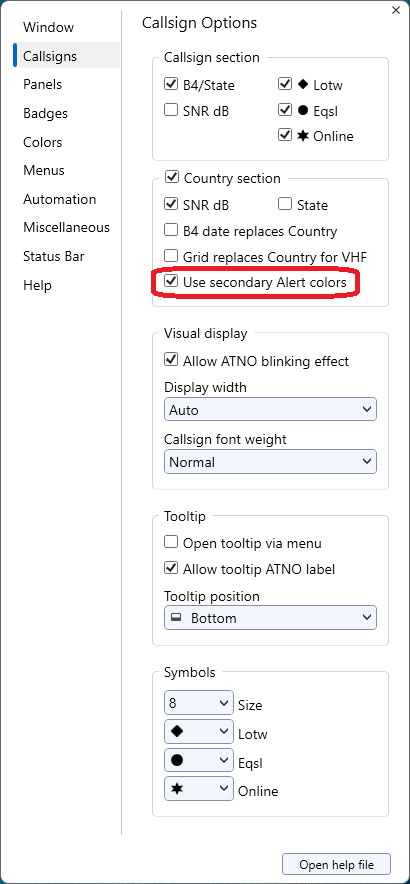Open the Tooltip position Bottom dropdown
Screen dimensions: 410x884
270,618
